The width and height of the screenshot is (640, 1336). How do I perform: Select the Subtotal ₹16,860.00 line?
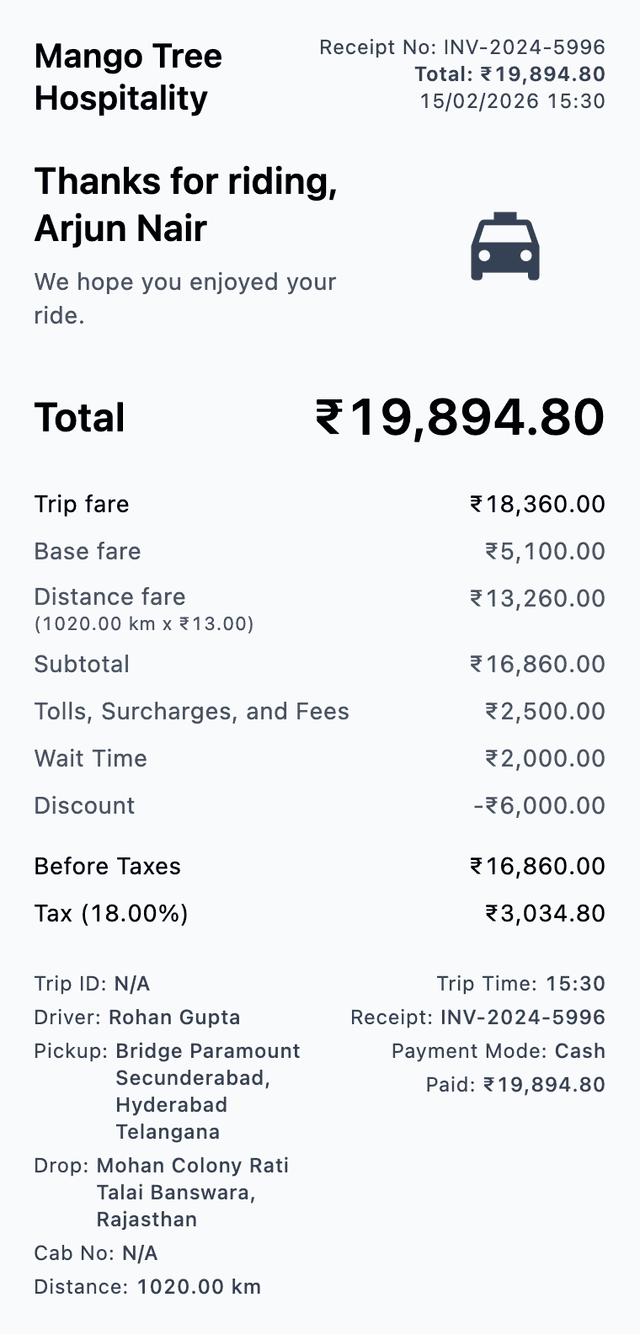(320, 664)
